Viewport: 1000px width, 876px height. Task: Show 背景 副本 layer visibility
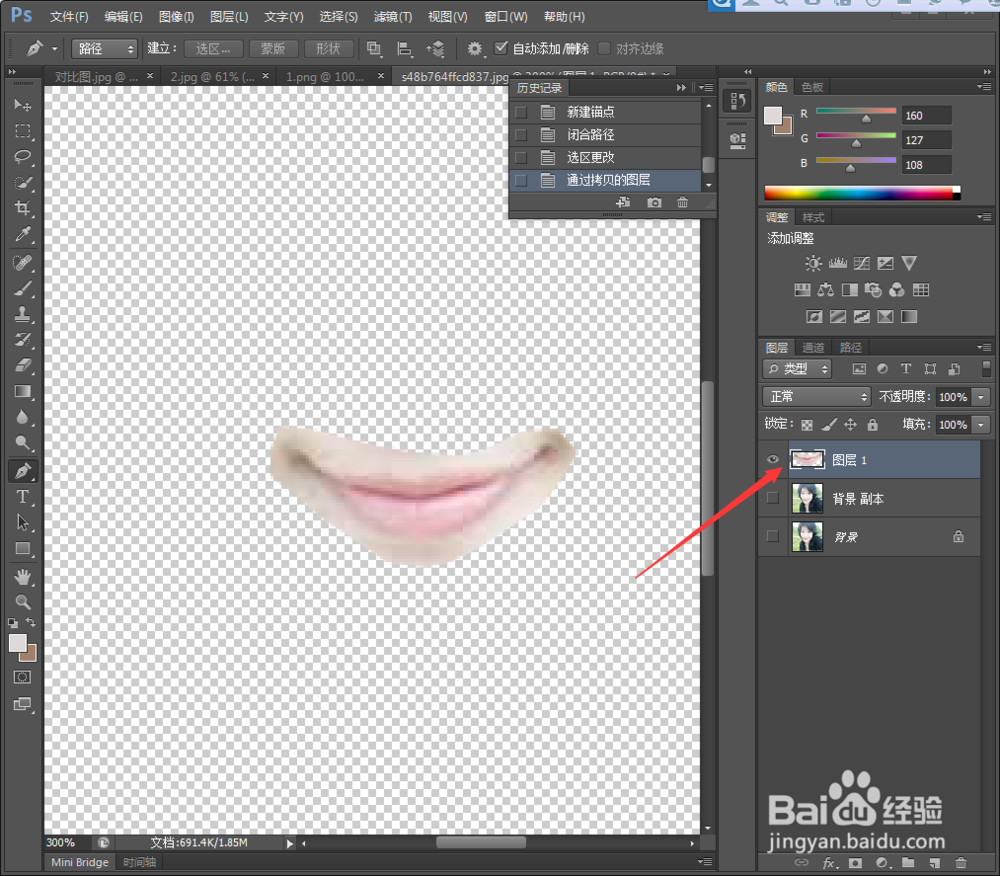click(772, 498)
